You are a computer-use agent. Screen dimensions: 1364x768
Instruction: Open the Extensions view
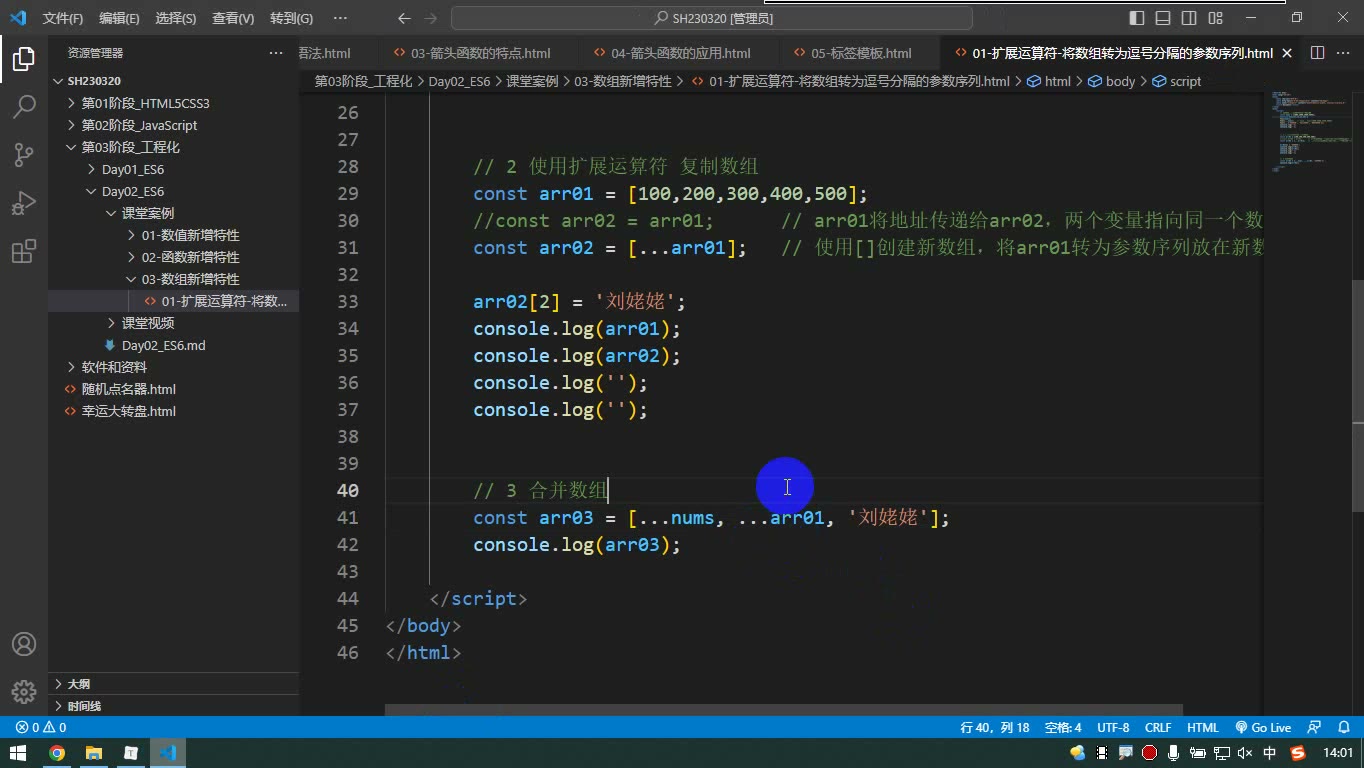click(x=24, y=251)
